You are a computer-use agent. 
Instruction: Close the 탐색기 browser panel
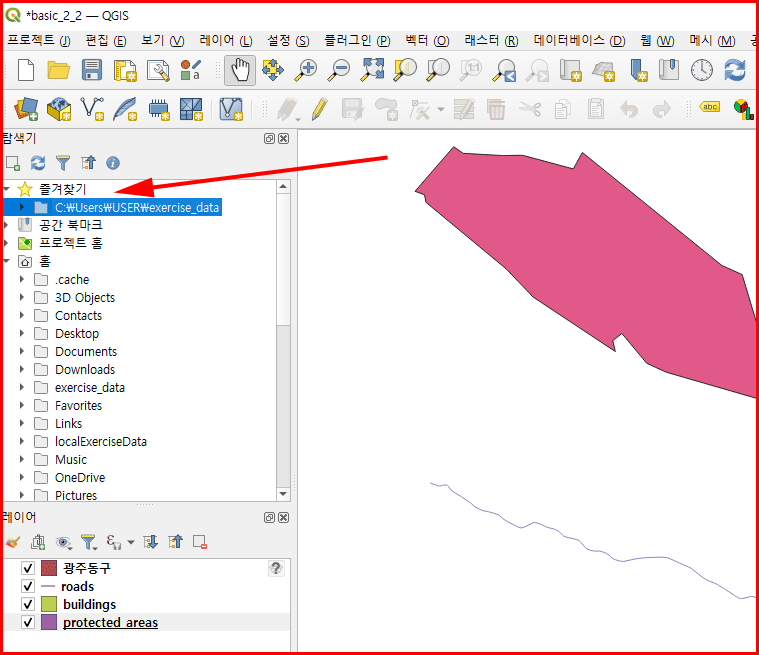284,138
